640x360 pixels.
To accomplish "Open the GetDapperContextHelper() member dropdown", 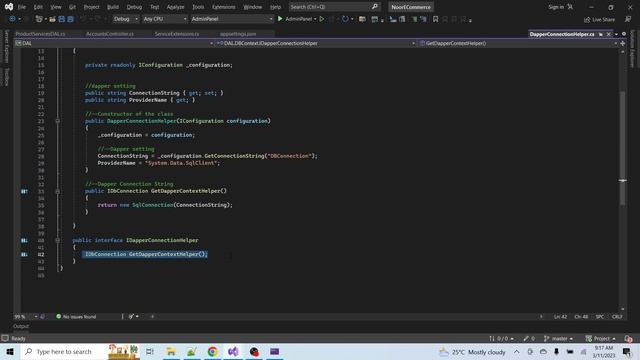I will coord(518,43).
